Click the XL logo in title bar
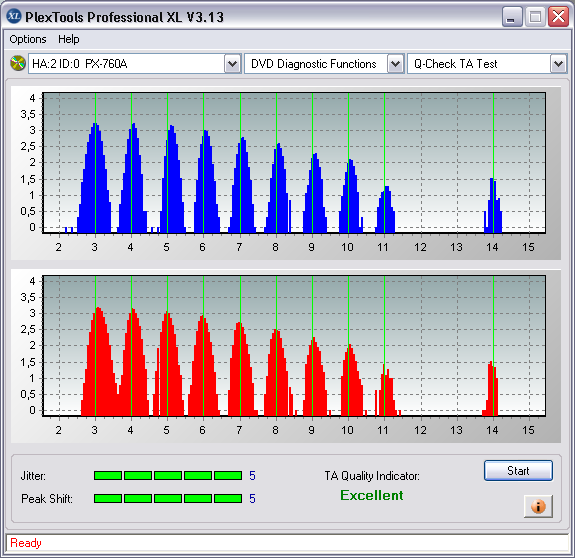 pos(14,16)
